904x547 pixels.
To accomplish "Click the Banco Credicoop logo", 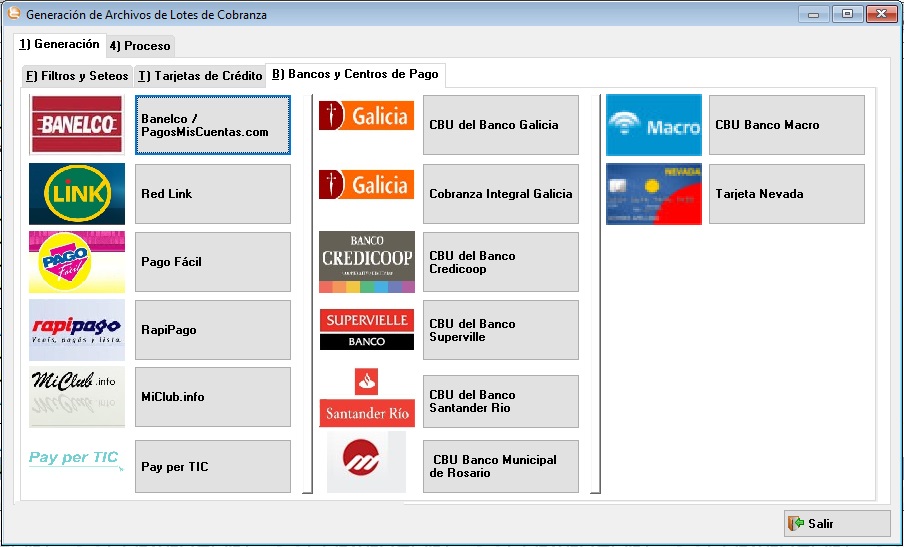I will pyautogui.click(x=366, y=262).
